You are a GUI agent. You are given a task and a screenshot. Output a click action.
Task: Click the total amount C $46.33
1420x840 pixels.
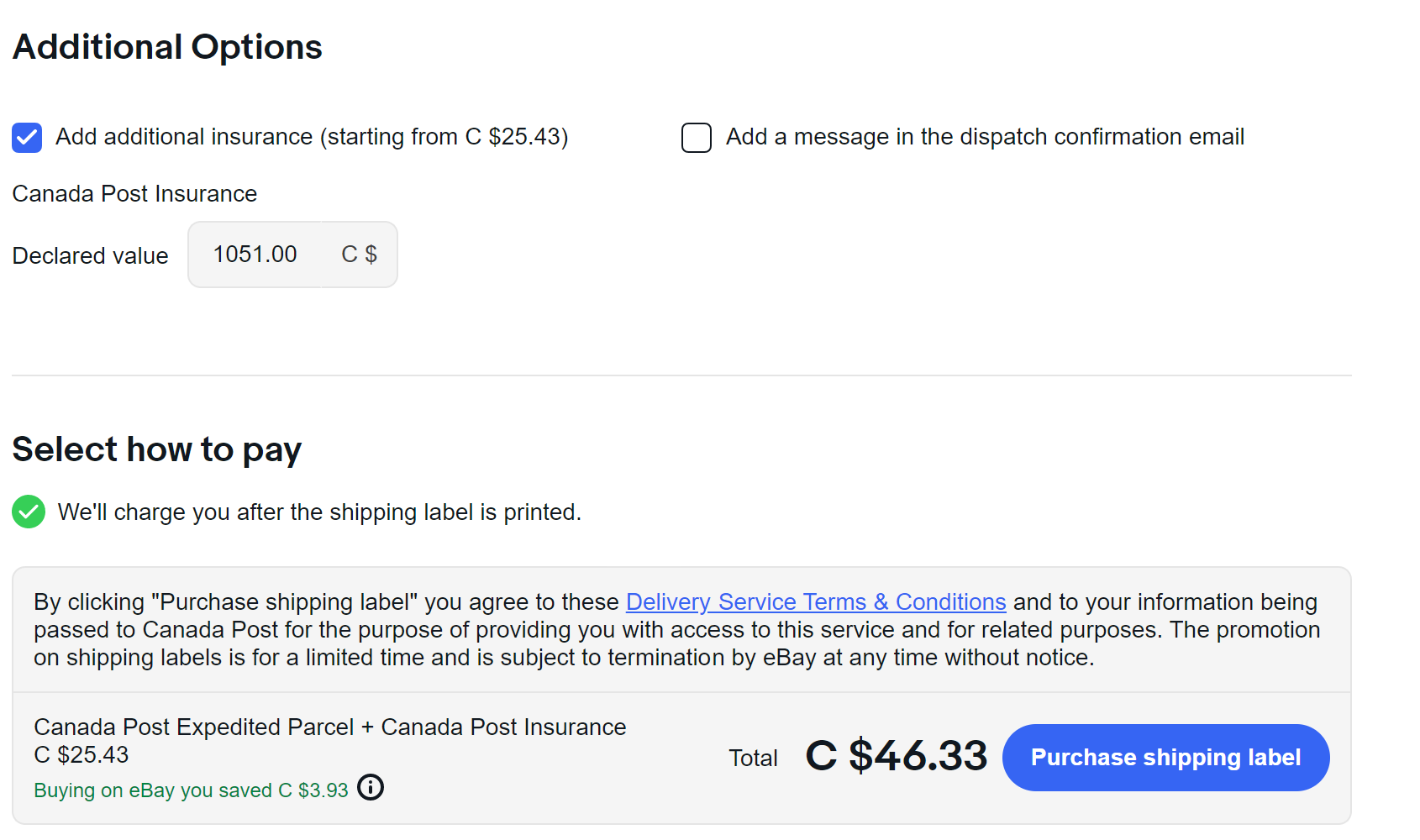(x=896, y=755)
